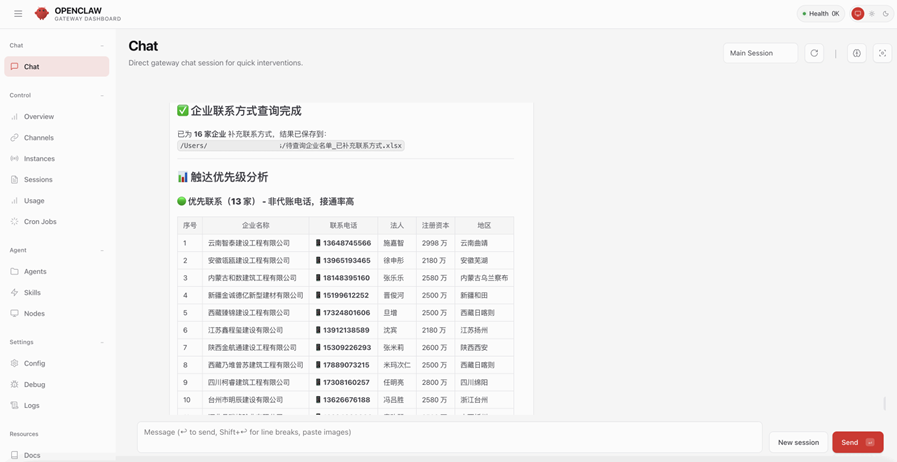Viewport: 897px width, 462px height.
Task: Click the 2800 万 capital cell
Action: pos(434,382)
